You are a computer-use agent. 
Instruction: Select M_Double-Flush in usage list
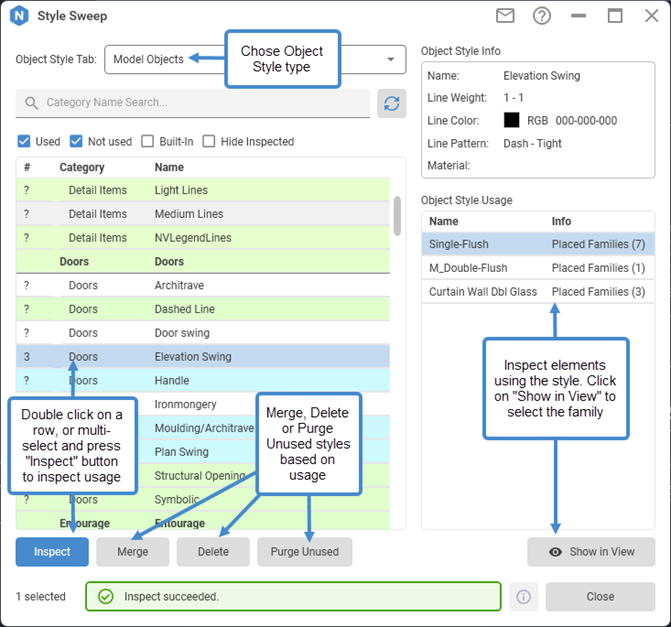coord(538,268)
